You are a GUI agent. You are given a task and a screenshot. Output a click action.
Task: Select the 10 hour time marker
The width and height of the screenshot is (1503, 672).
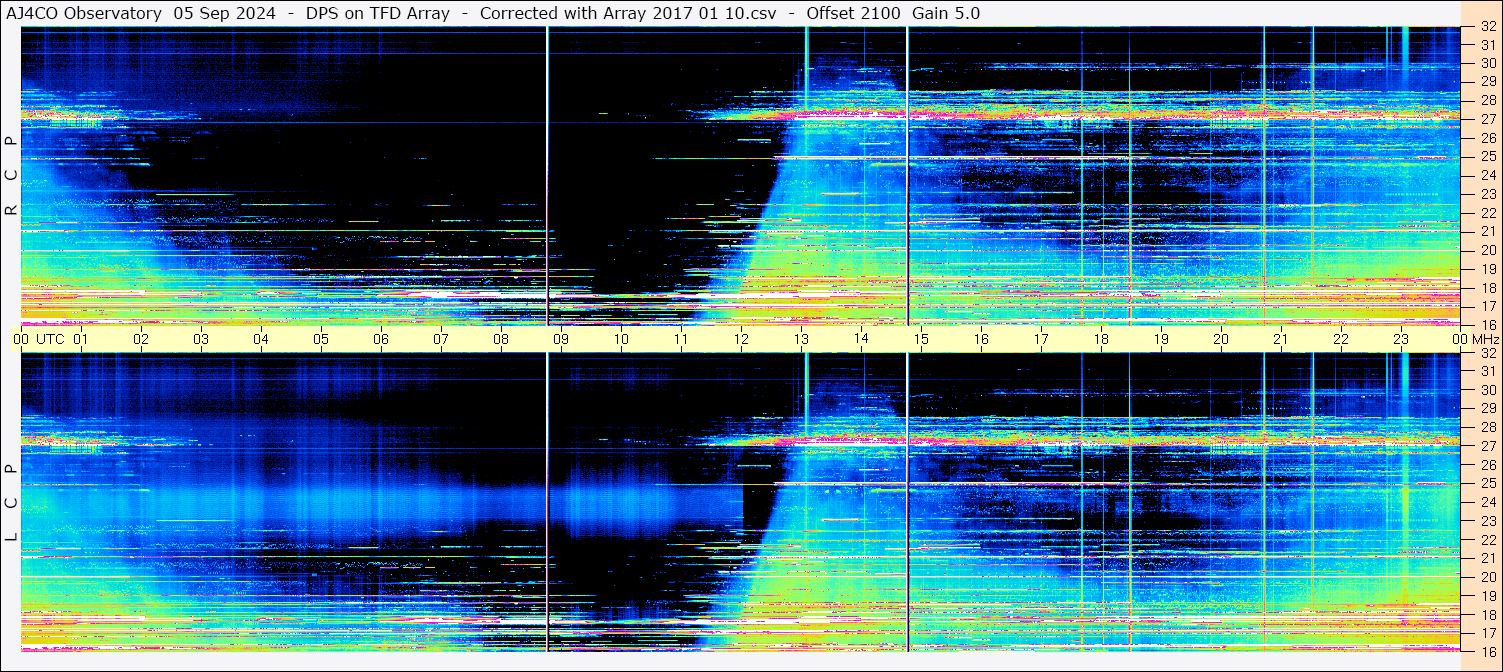621,339
